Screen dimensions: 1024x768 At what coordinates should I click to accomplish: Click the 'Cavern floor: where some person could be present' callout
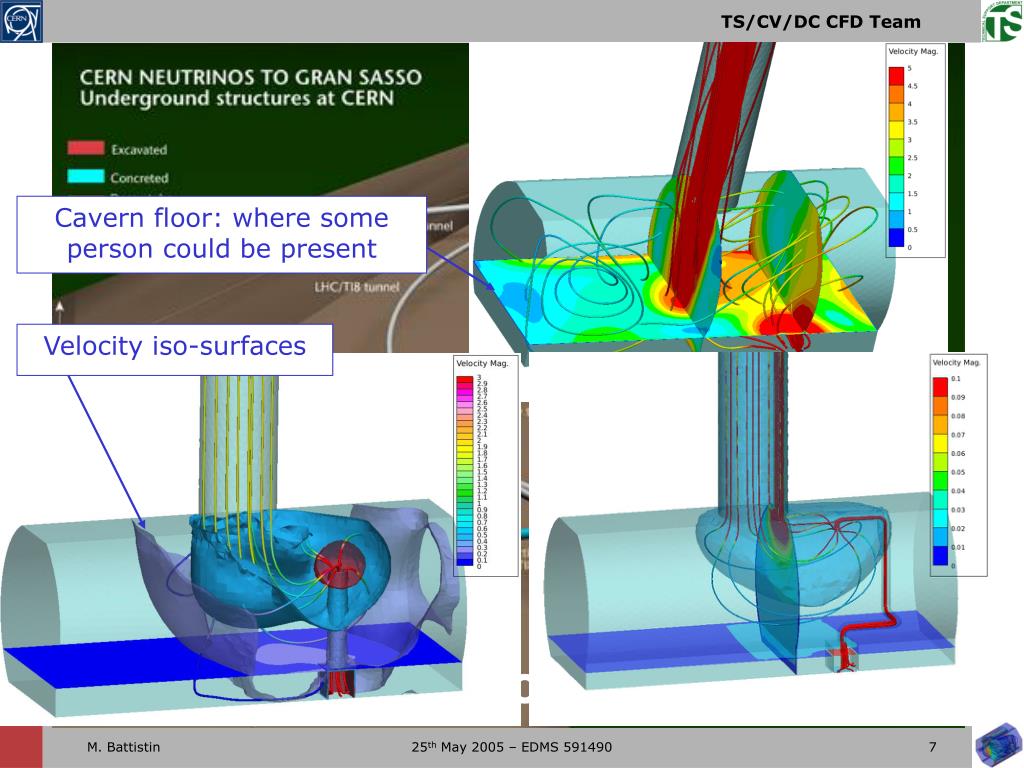pyautogui.click(x=221, y=234)
